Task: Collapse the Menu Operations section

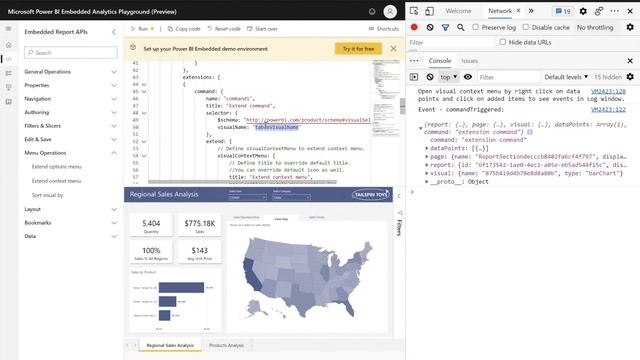Action: pyautogui.click(x=71, y=153)
